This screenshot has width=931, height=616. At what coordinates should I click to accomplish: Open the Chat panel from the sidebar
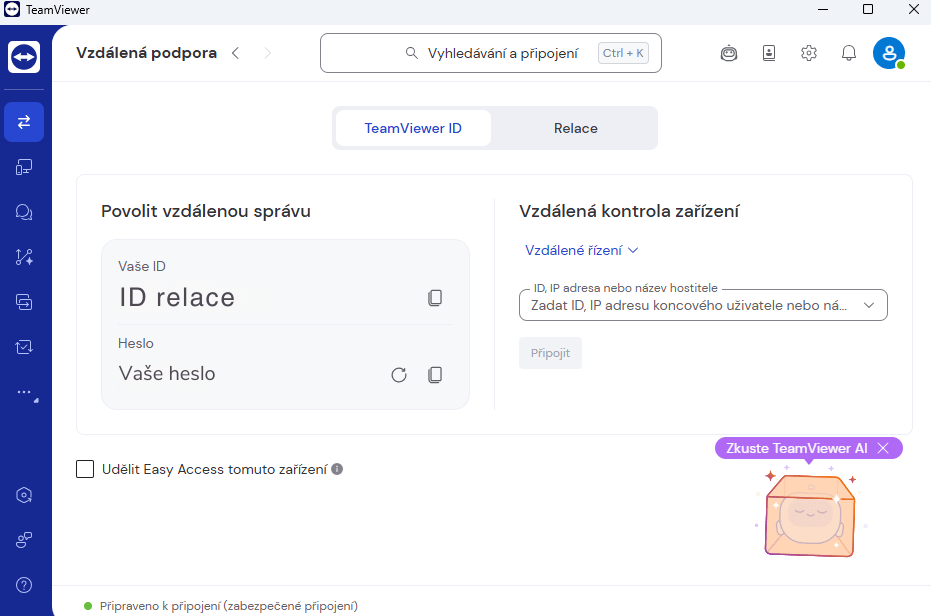(23, 212)
